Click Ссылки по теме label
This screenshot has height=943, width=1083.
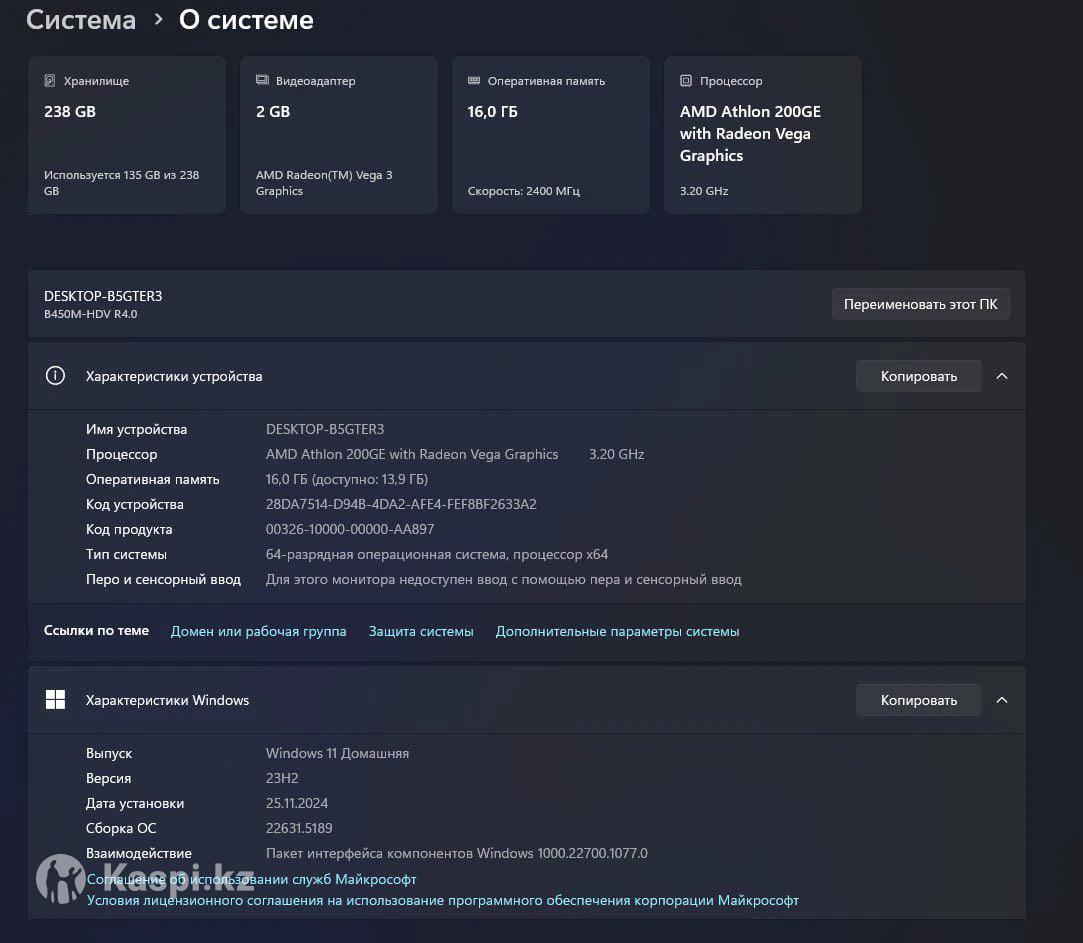coord(96,630)
